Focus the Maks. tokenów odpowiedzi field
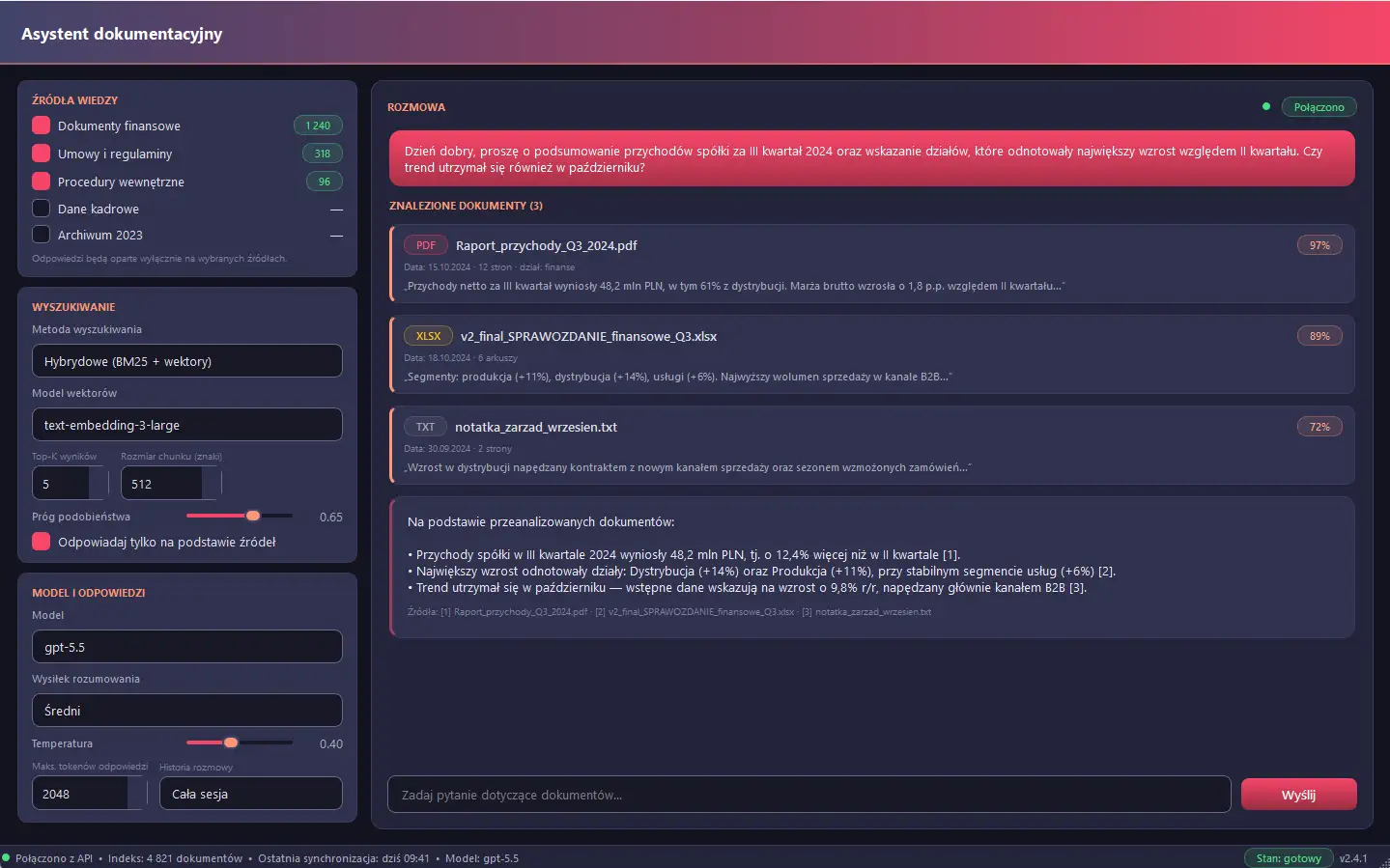Screen dimensions: 1390x868 click(x=90, y=794)
